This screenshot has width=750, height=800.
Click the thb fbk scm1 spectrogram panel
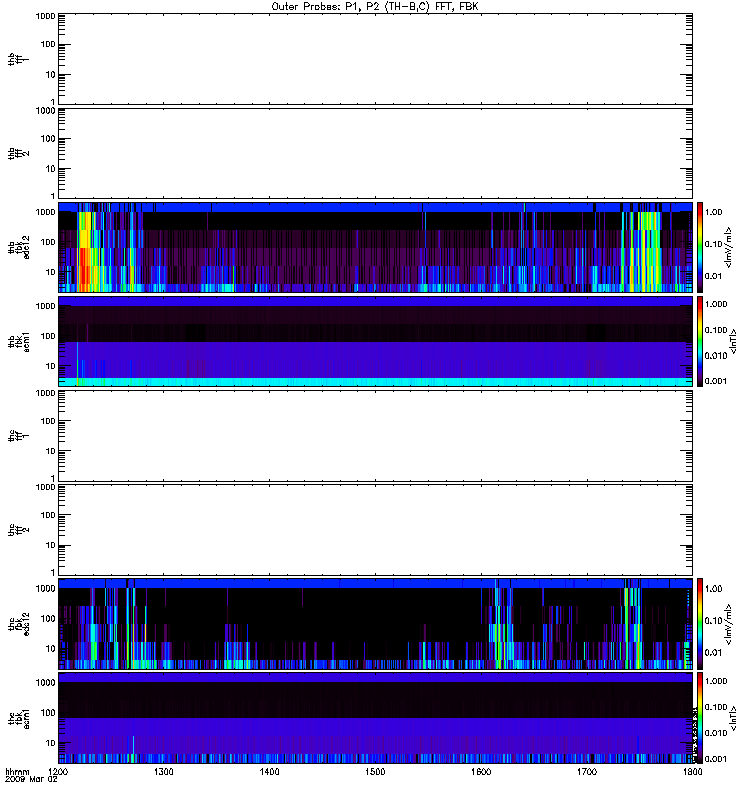(376, 341)
